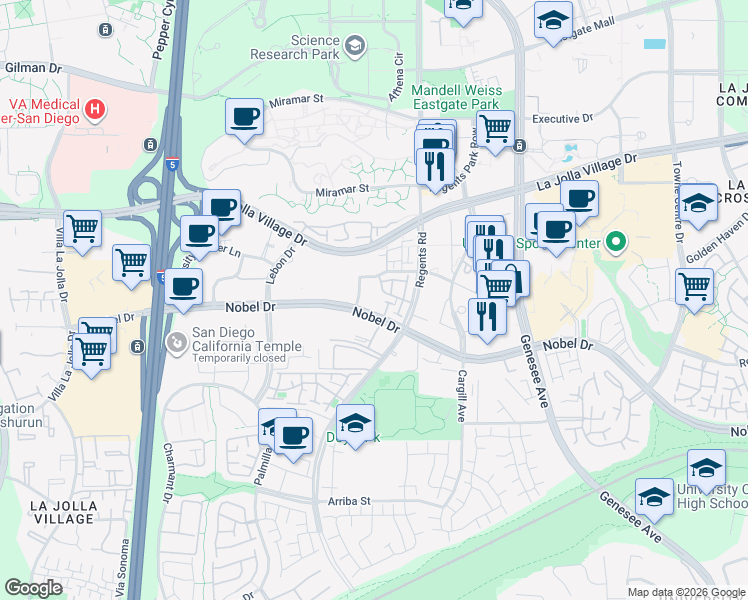Click the San Diego California Temple pin
748x600 pixels.
click(177, 343)
